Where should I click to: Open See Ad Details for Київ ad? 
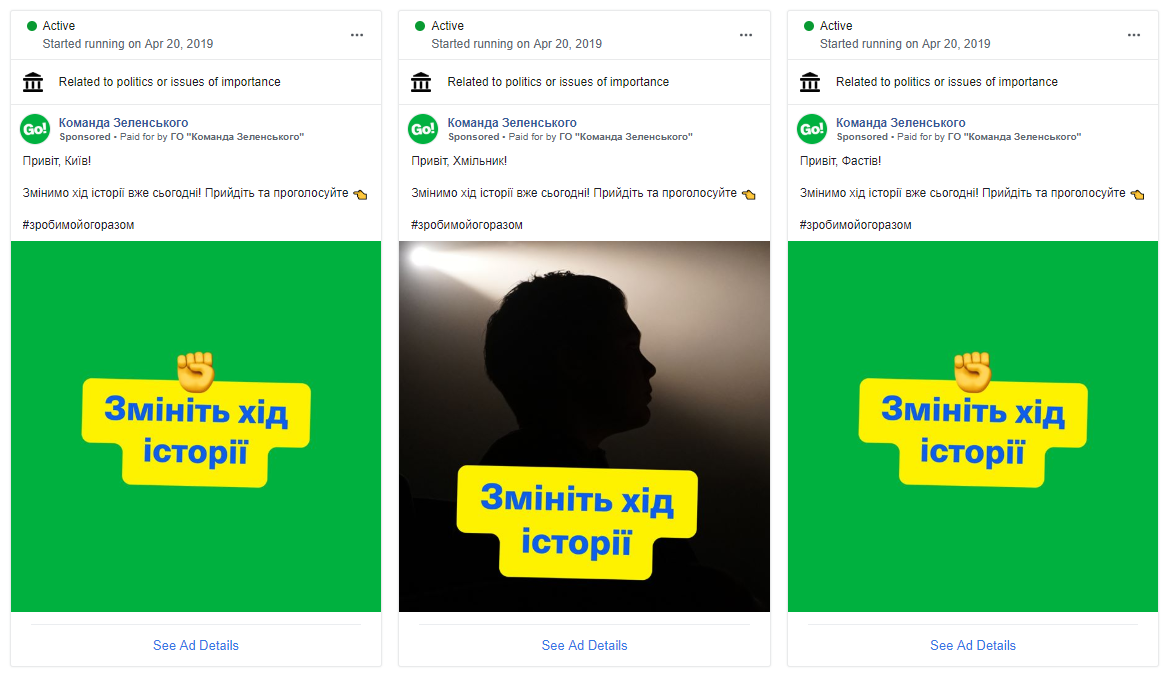196,645
